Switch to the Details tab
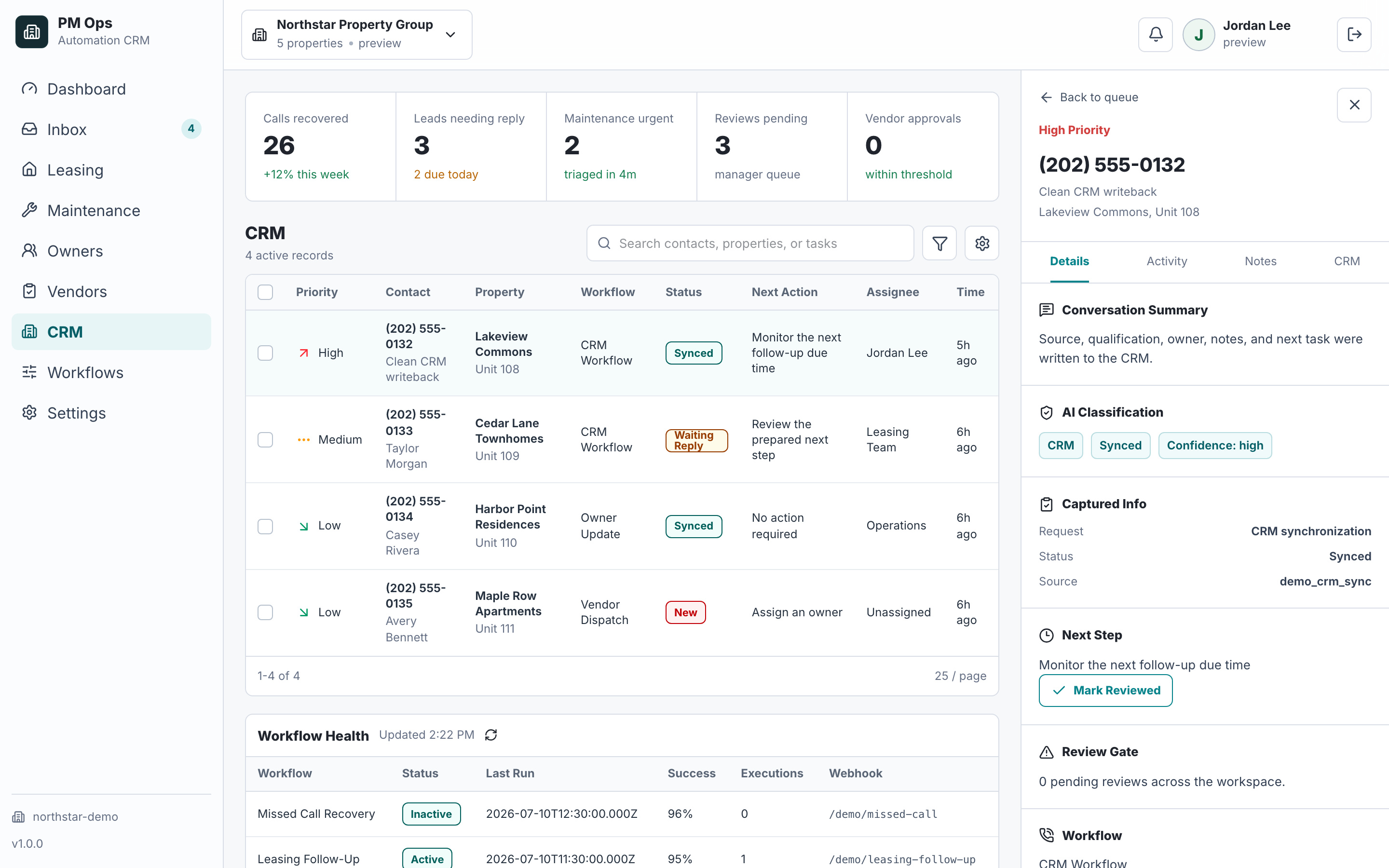 (x=1069, y=261)
